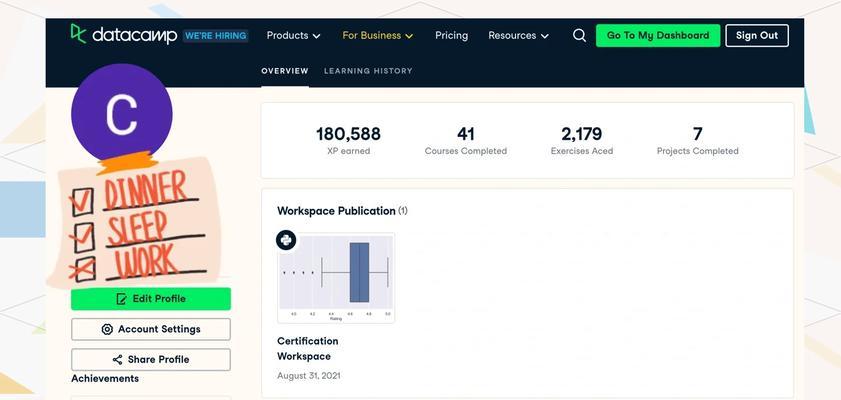This screenshot has width=841, height=400.
Task: Expand the For Business dropdown
Action: pos(378,35)
